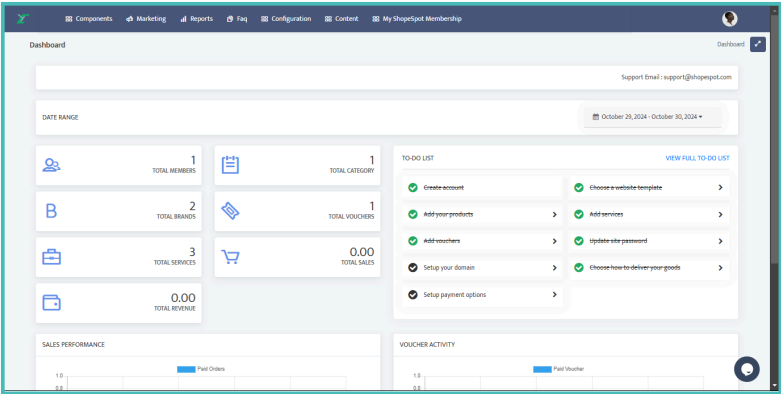Click Choose a website template check mark
Image resolution: width=781 pixels, height=394 pixels.
pyautogui.click(x=579, y=188)
